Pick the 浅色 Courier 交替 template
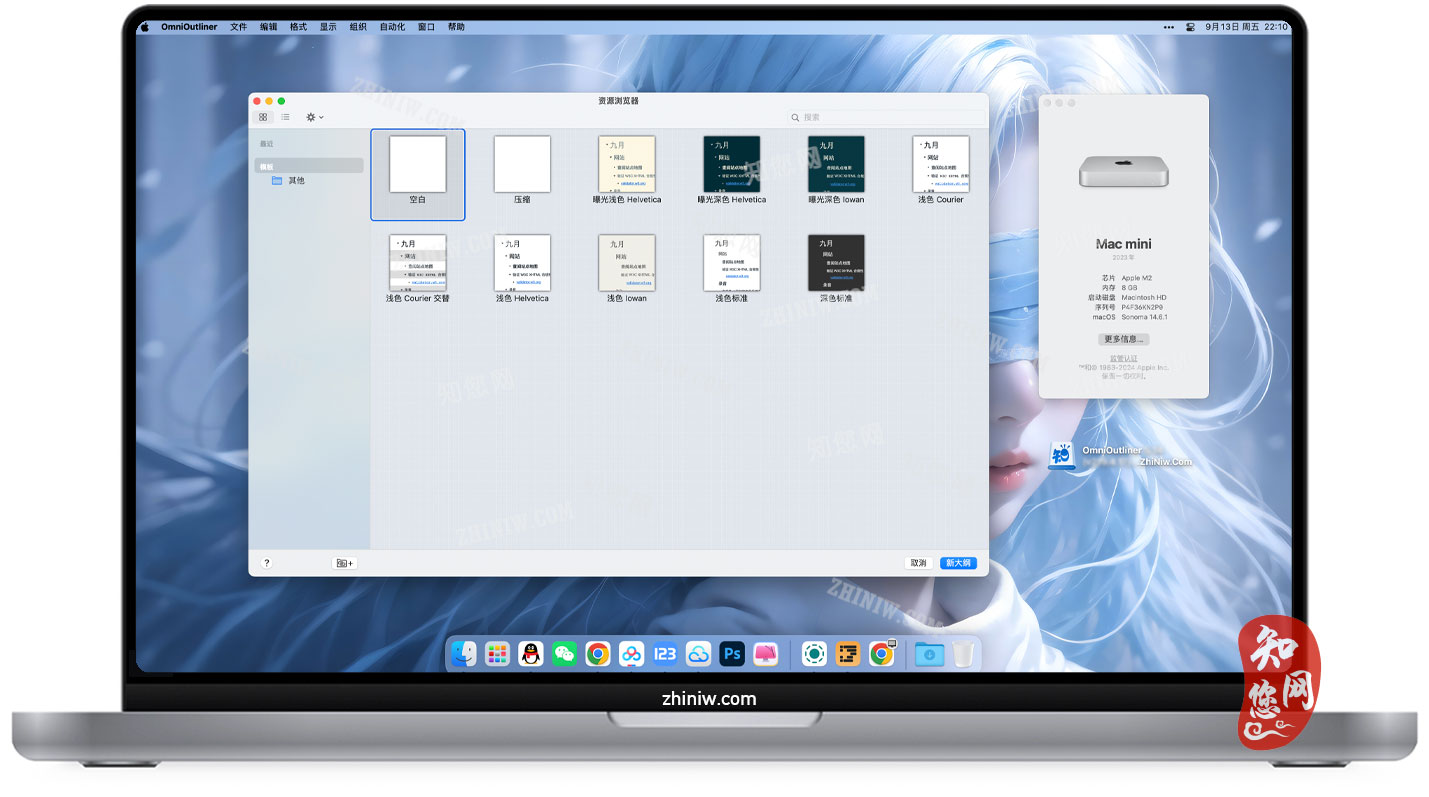 pyautogui.click(x=417, y=263)
